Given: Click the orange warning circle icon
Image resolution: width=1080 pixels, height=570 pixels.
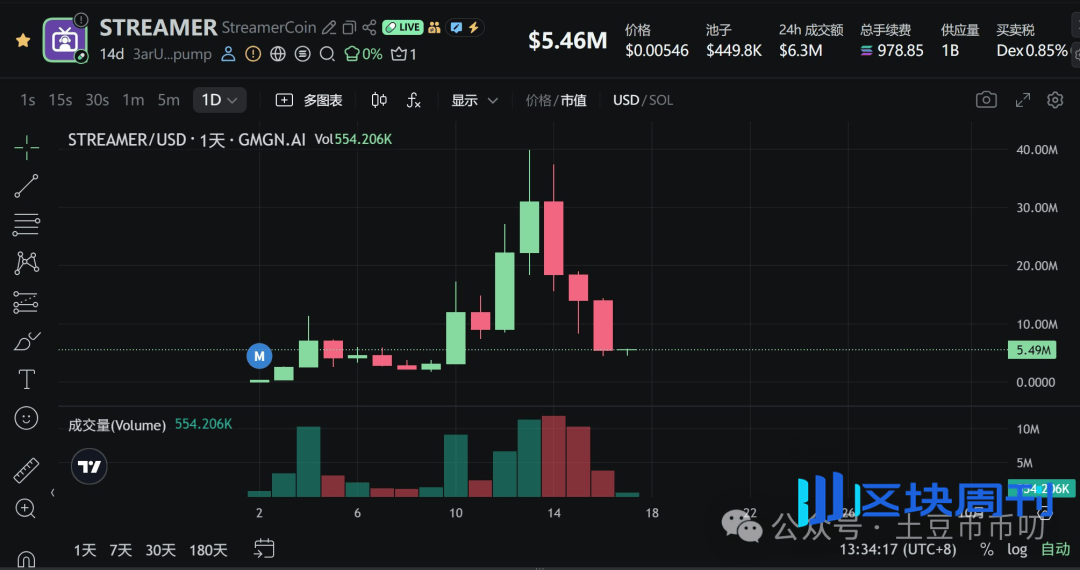Looking at the screenshot, I should pos(253,54).
